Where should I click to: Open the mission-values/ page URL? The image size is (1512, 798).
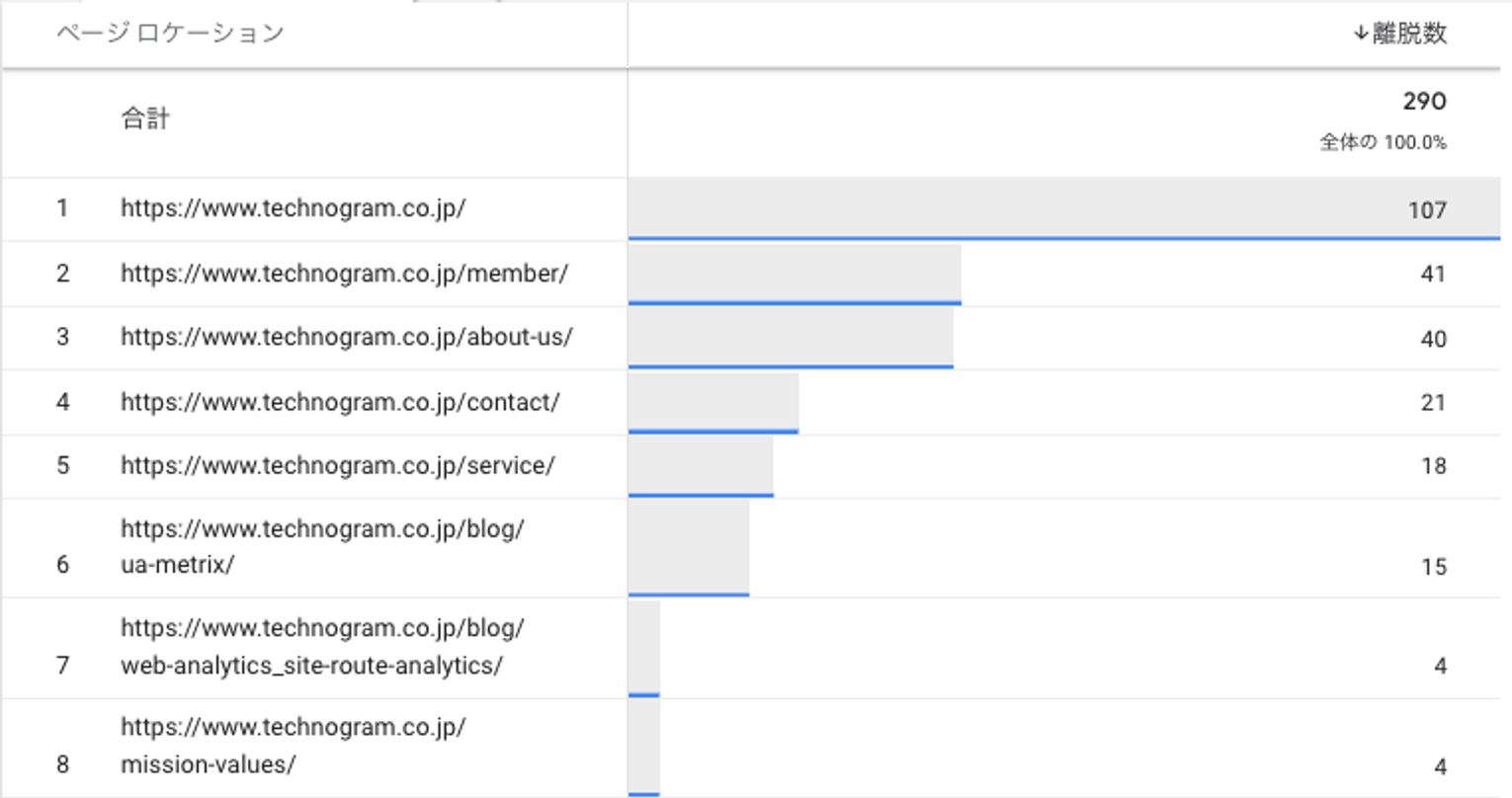(294, 746)
